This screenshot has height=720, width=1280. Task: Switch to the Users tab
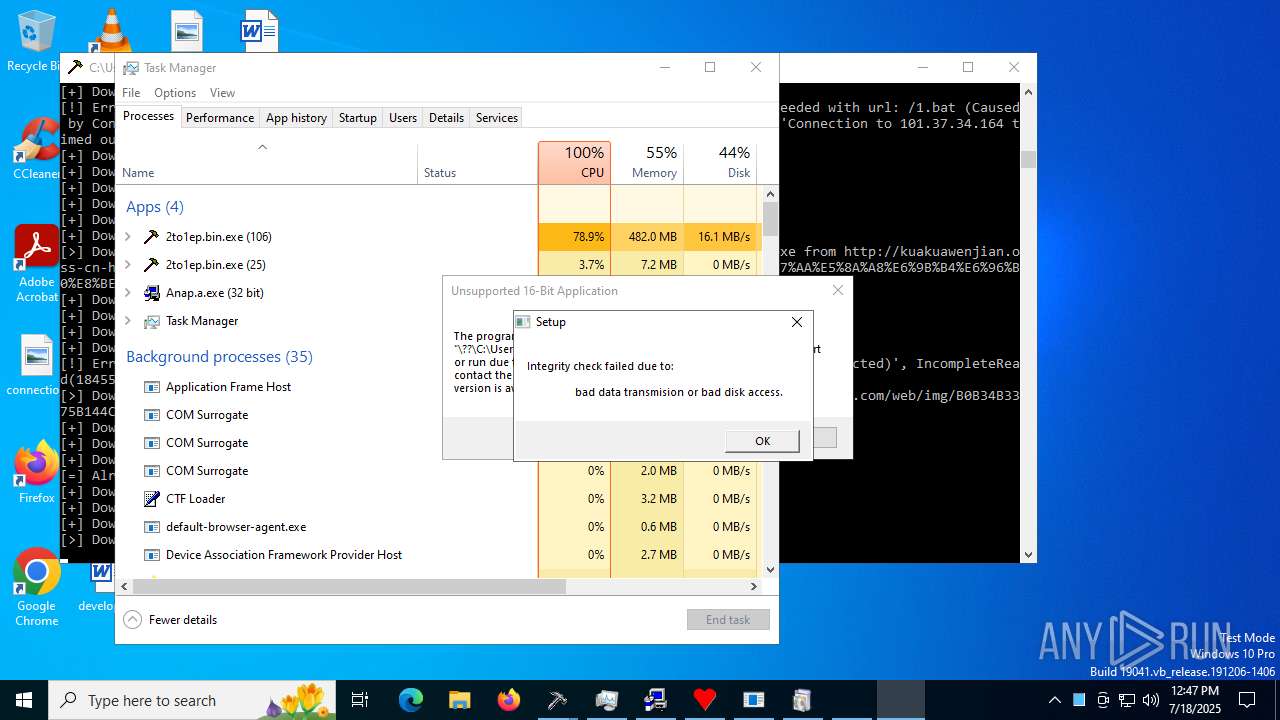[403, 118]
